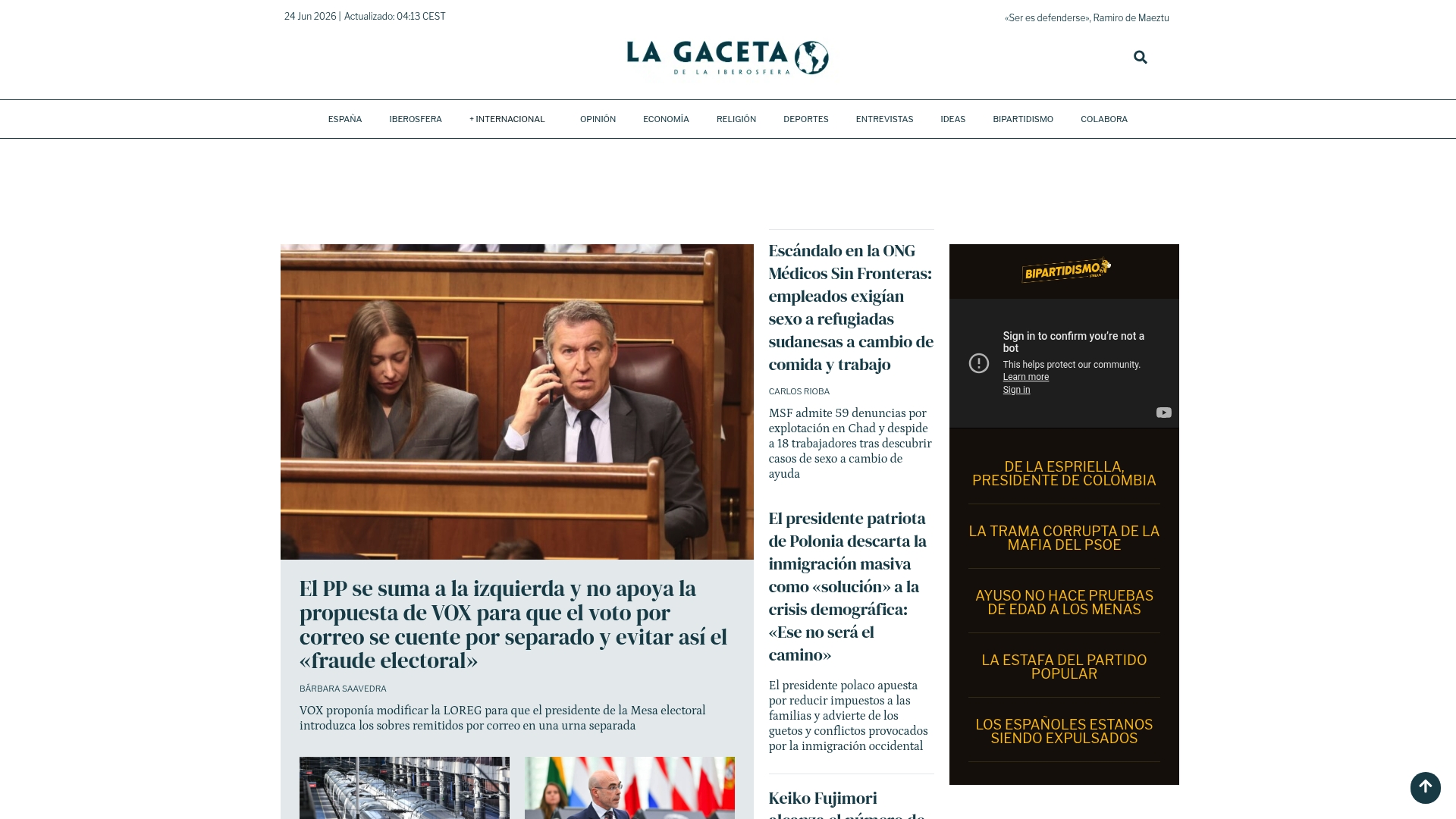
Task: Open the Religión section
Action: coord(736,119)
